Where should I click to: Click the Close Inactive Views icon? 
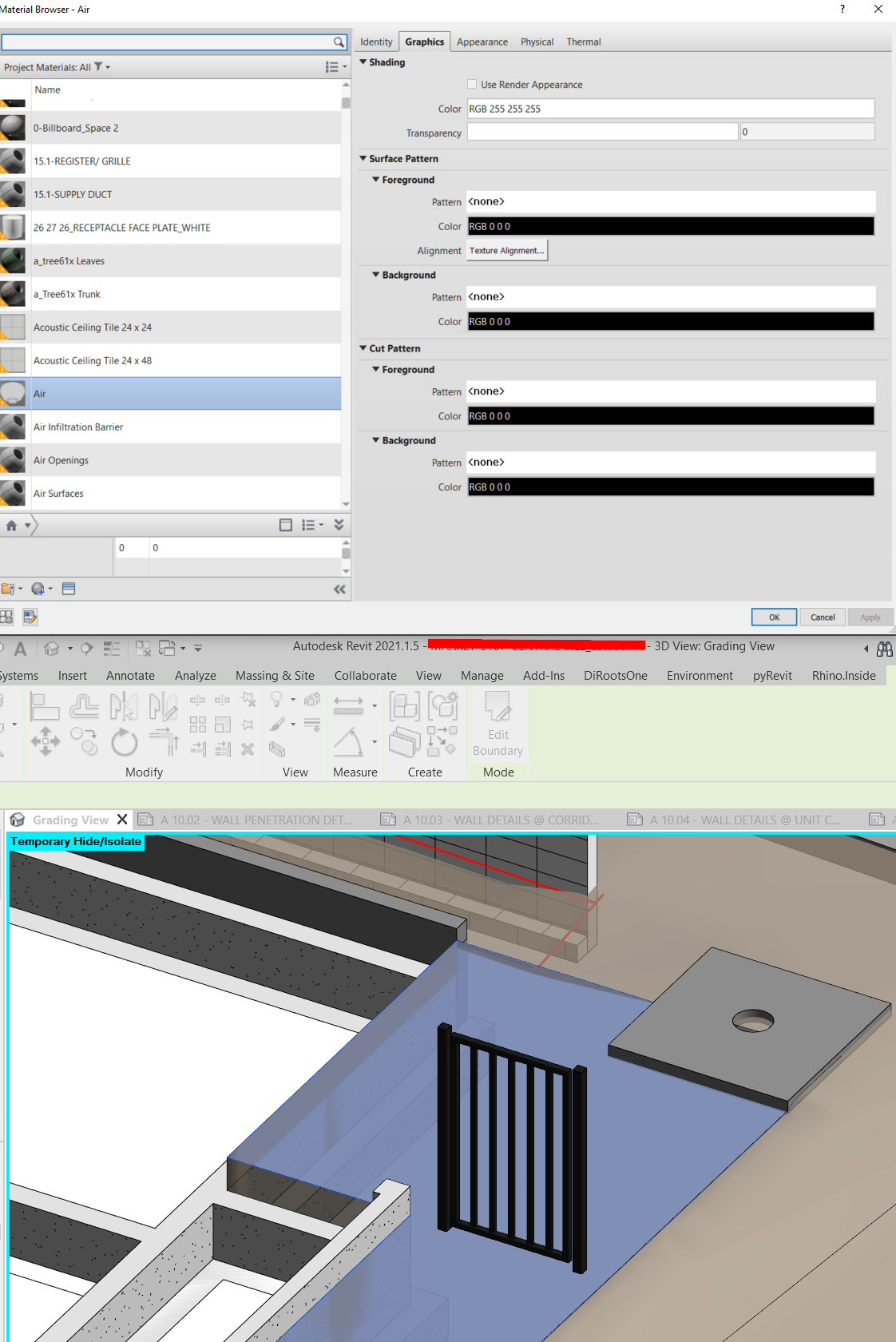[143, 649]
